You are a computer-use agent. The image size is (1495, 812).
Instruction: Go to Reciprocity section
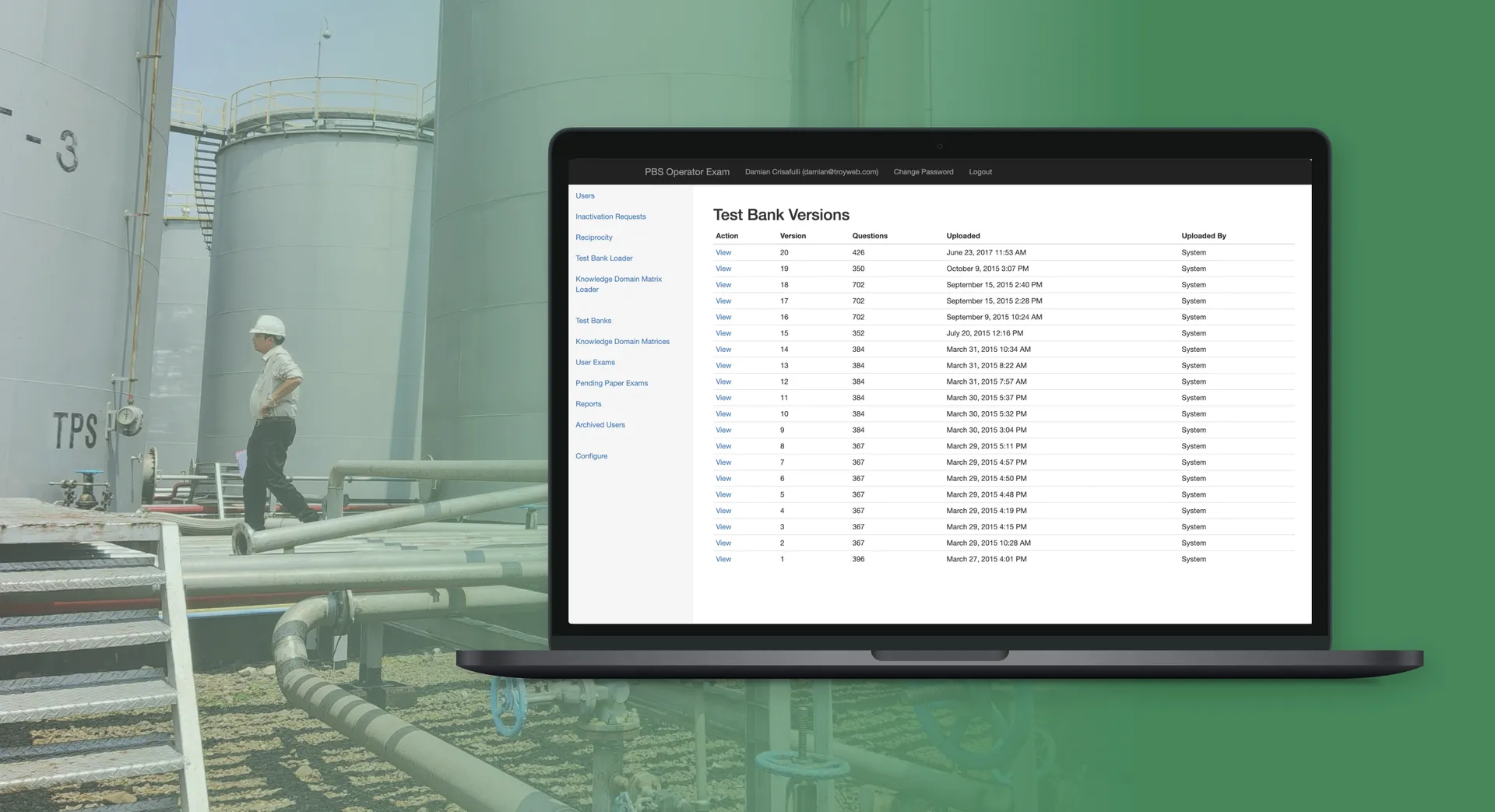pyautogui.click(x=594, y=237)
